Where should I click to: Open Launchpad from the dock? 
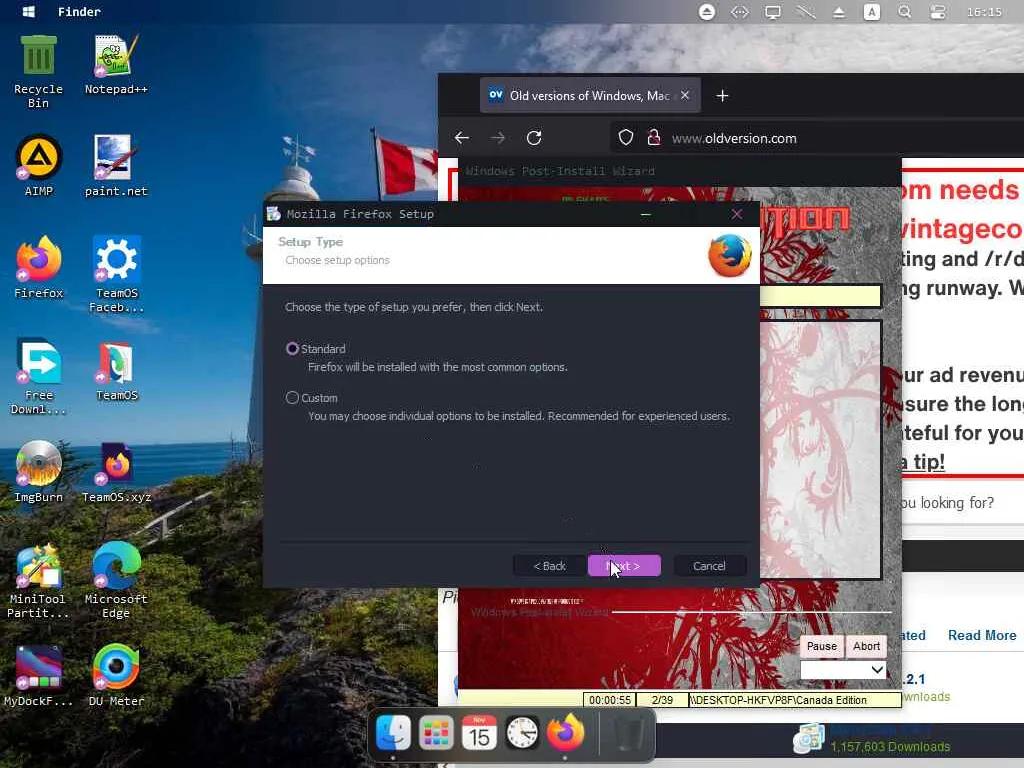(436, 733)
